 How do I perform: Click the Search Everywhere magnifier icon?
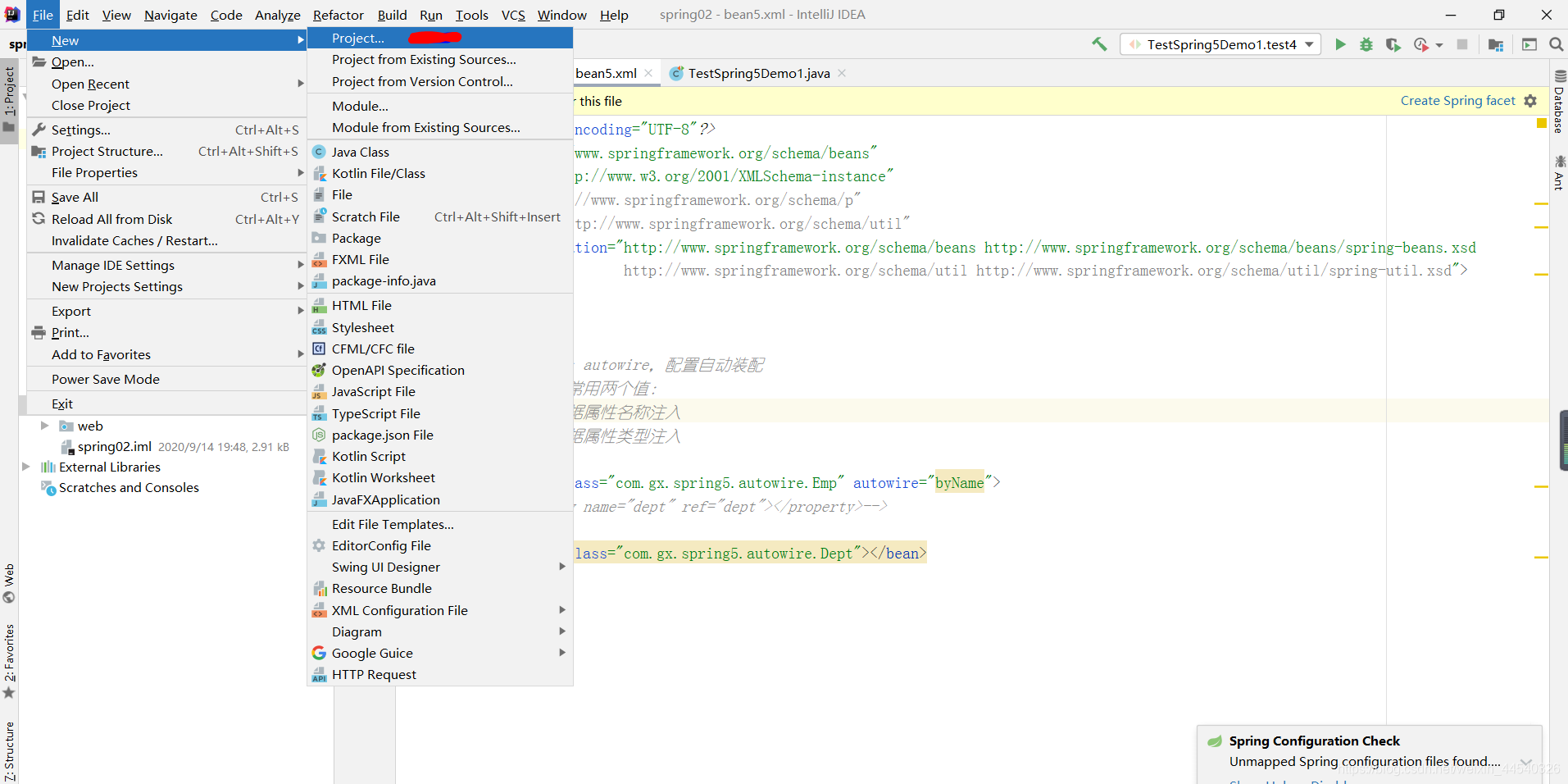[x=1556, y=44]
